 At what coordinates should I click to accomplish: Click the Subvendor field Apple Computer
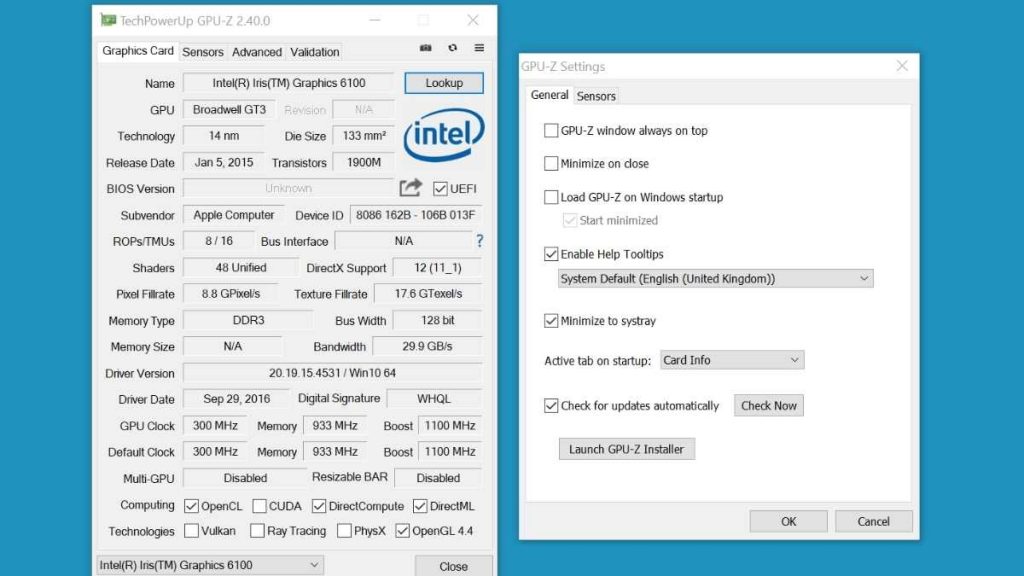point(233,215)
